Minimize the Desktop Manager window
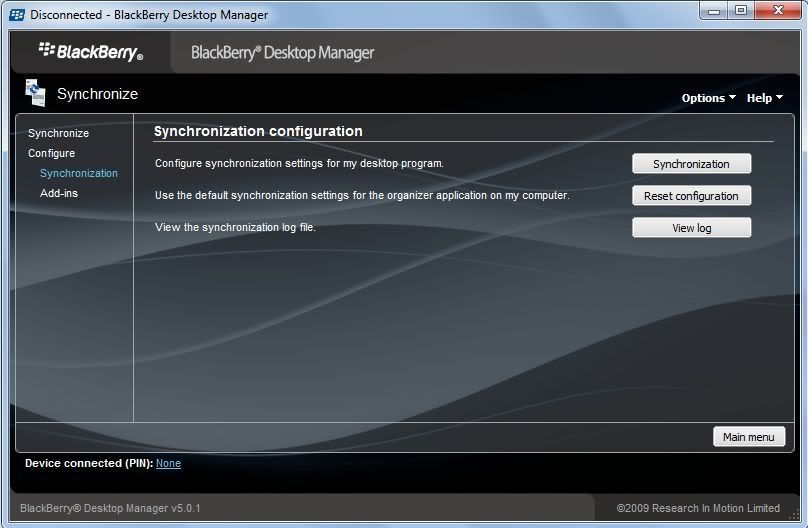 (714, 10)
